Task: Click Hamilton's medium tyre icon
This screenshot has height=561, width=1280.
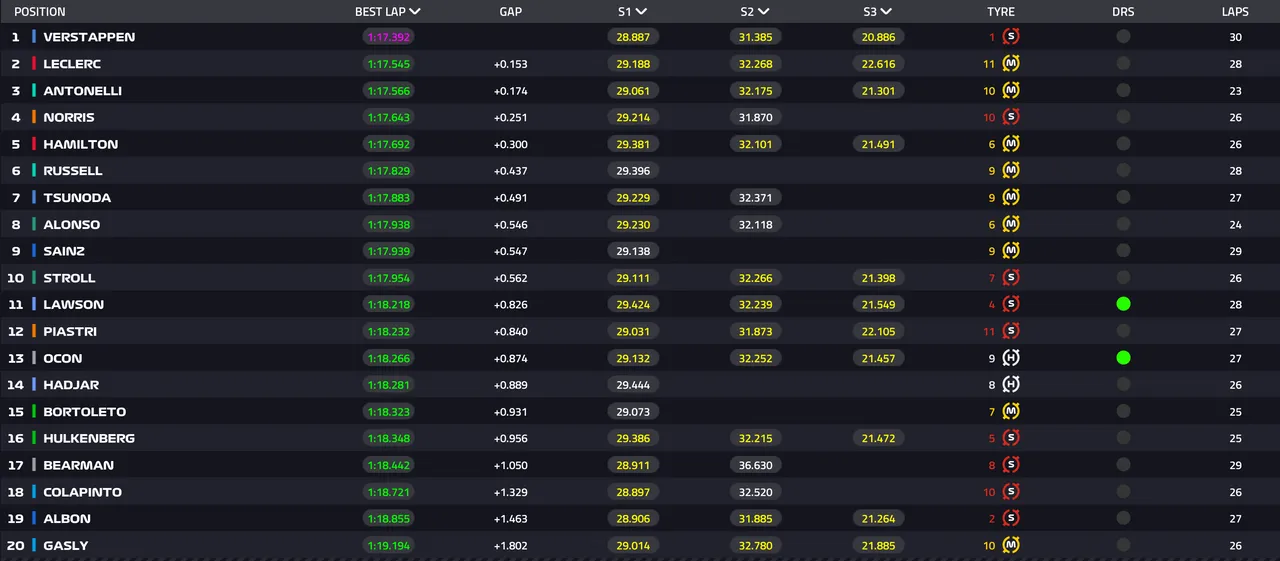Action: coord(1011,144)
